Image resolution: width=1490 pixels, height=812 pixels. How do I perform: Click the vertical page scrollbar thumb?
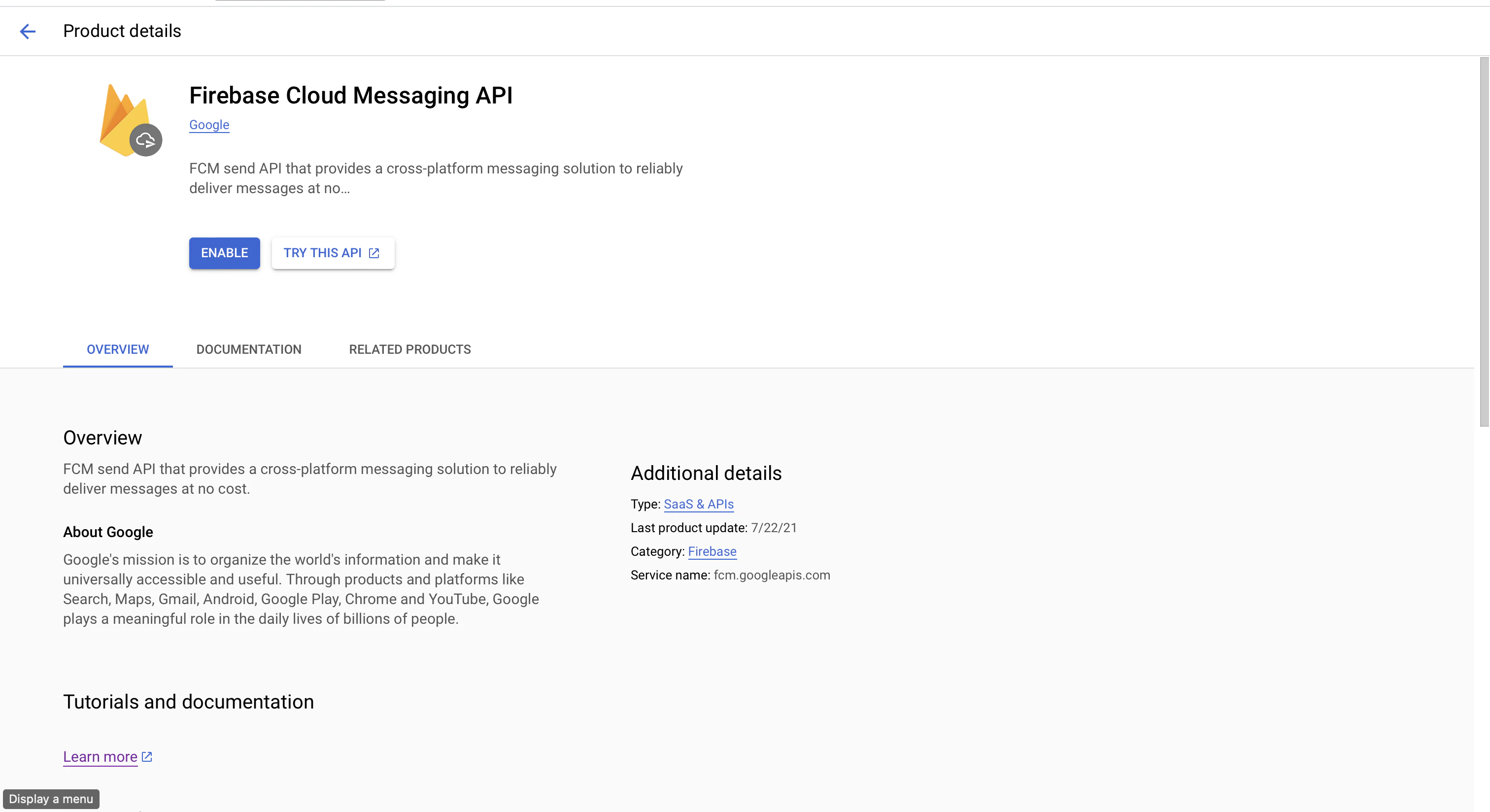[x=1484, y=242]
